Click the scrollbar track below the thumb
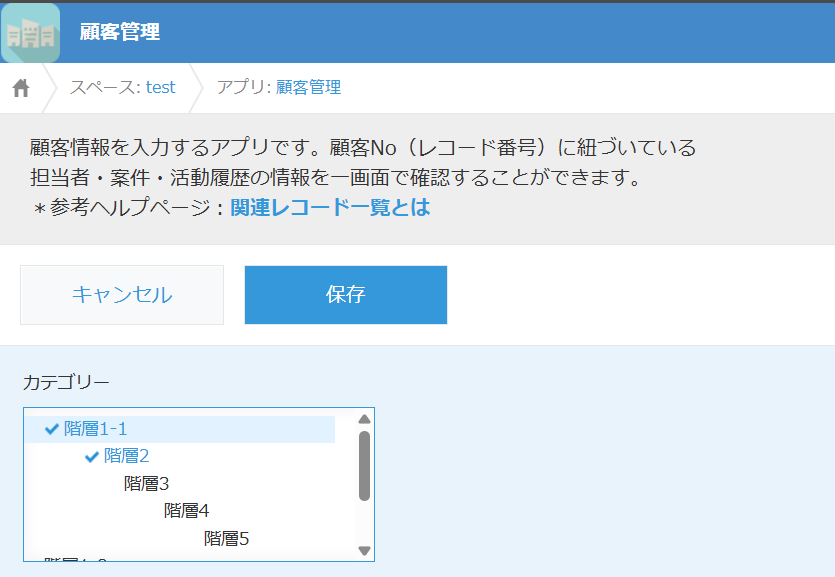The width and height of the screenshot is (835, 577). point(364,524)
